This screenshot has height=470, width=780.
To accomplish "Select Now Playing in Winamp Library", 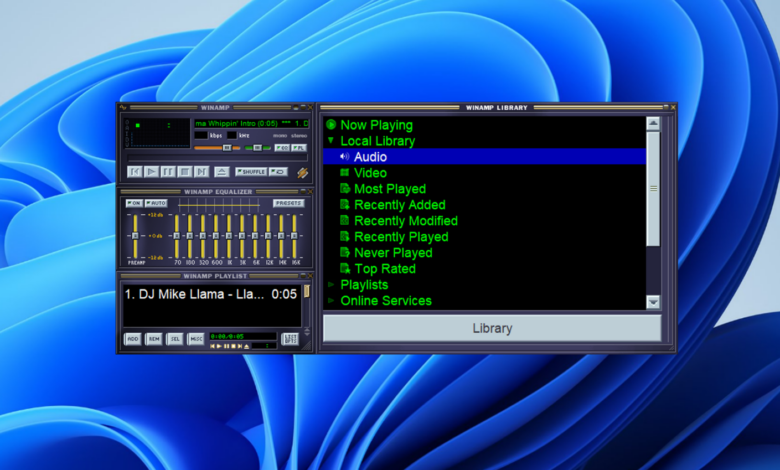I will [x=377, y=125].
